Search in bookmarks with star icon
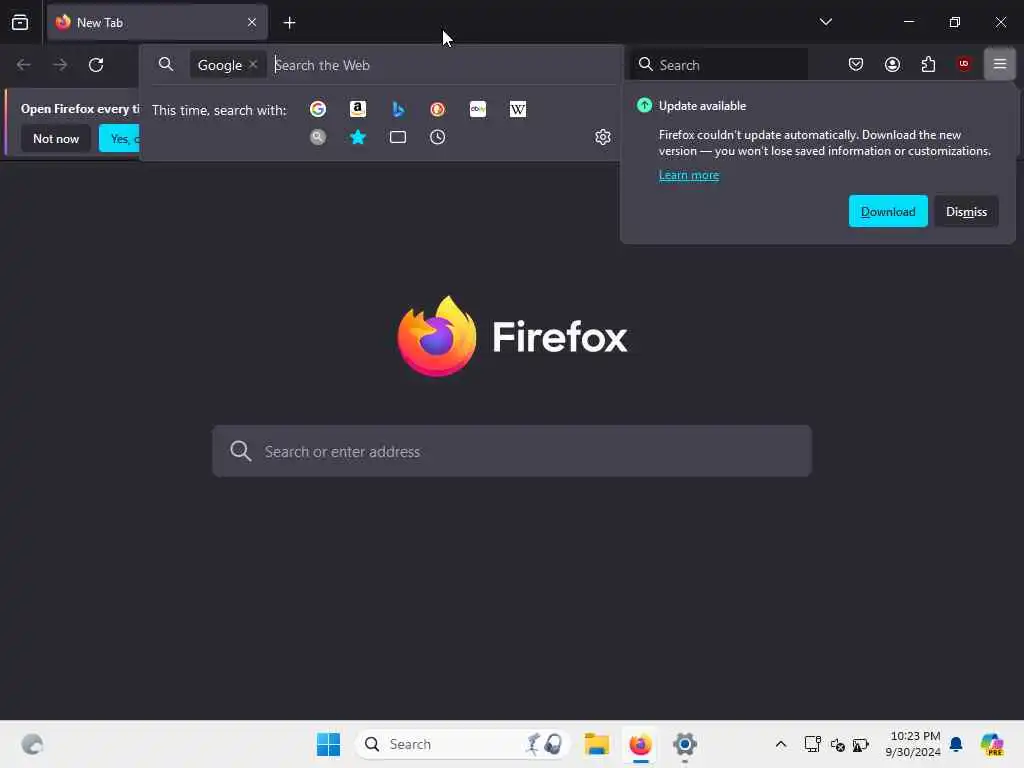Image resolution: width=1024 pixels, height=768 pixels. 358,137
